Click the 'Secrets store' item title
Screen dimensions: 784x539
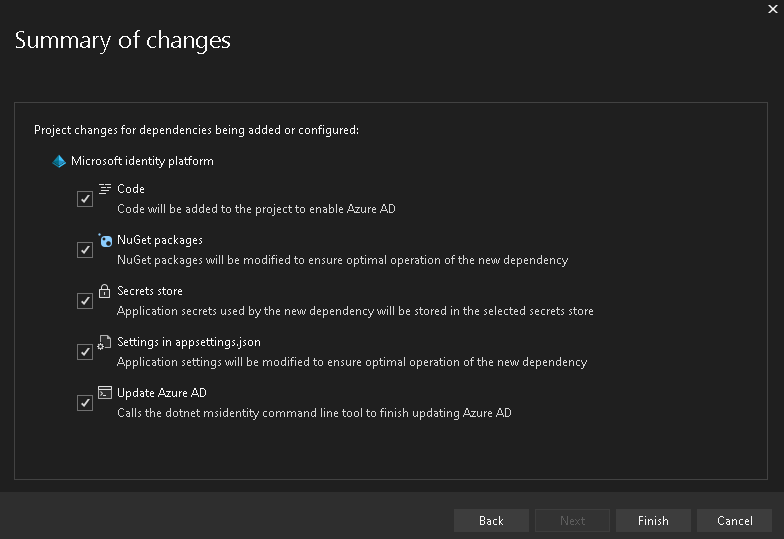click(150, 291)
